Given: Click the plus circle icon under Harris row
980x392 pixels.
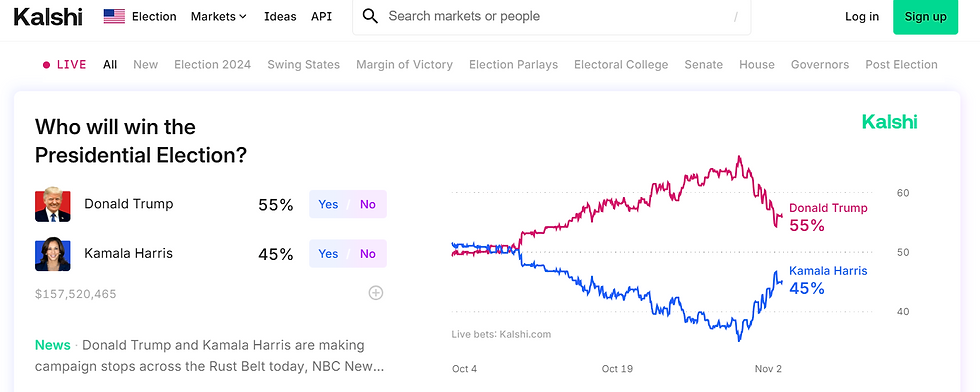Looking at the screenshot, I should click(x=376, y=293).
